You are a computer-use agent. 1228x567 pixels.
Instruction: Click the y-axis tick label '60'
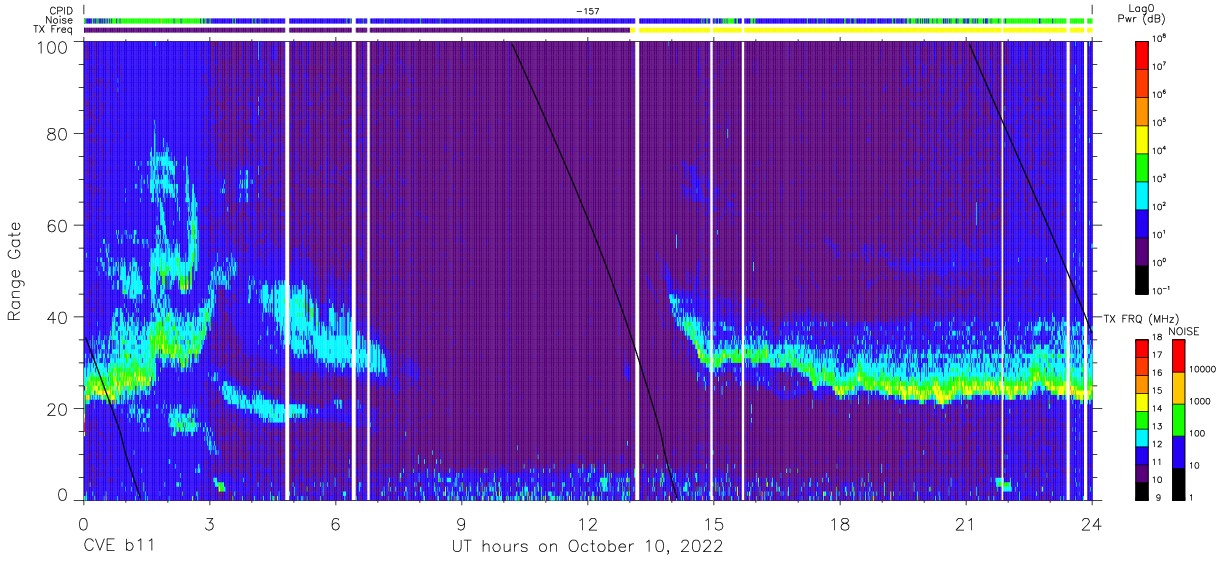(x=56, y=226)
